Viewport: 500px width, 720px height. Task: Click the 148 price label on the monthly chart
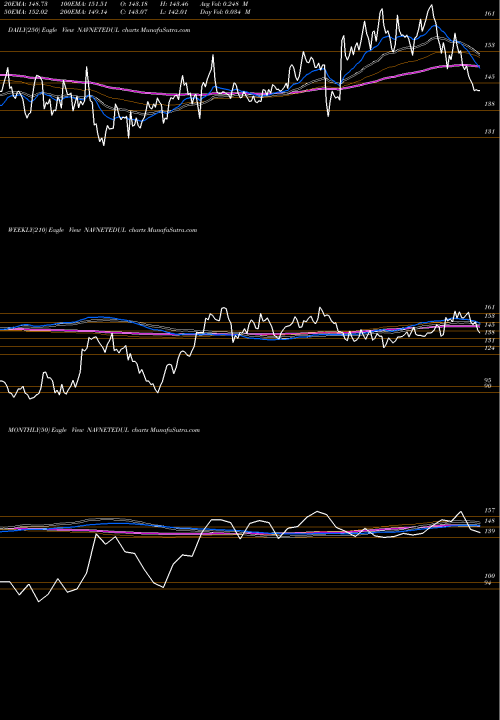click(x=489, y=521)
